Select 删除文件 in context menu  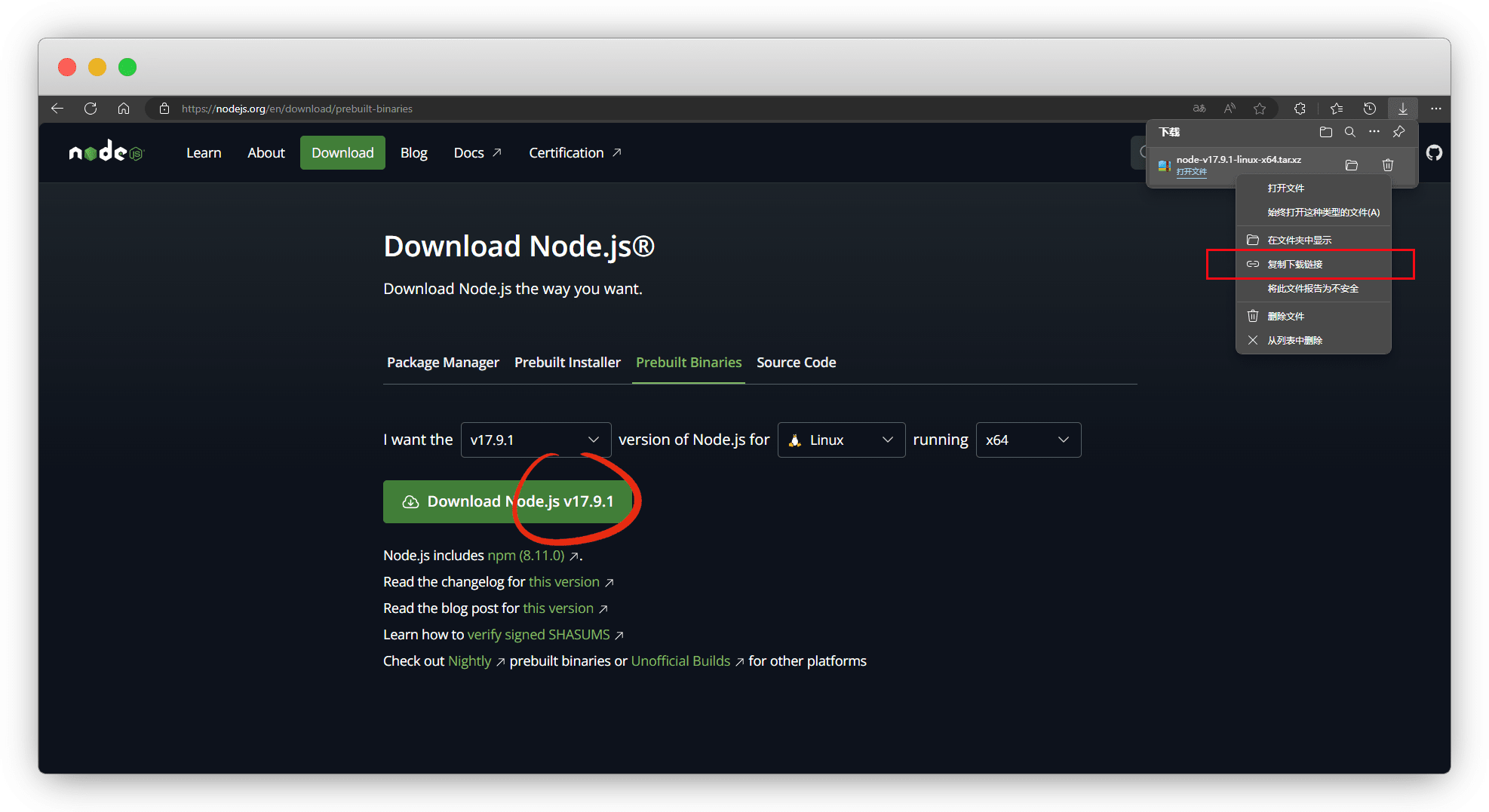pos(1313,317)
